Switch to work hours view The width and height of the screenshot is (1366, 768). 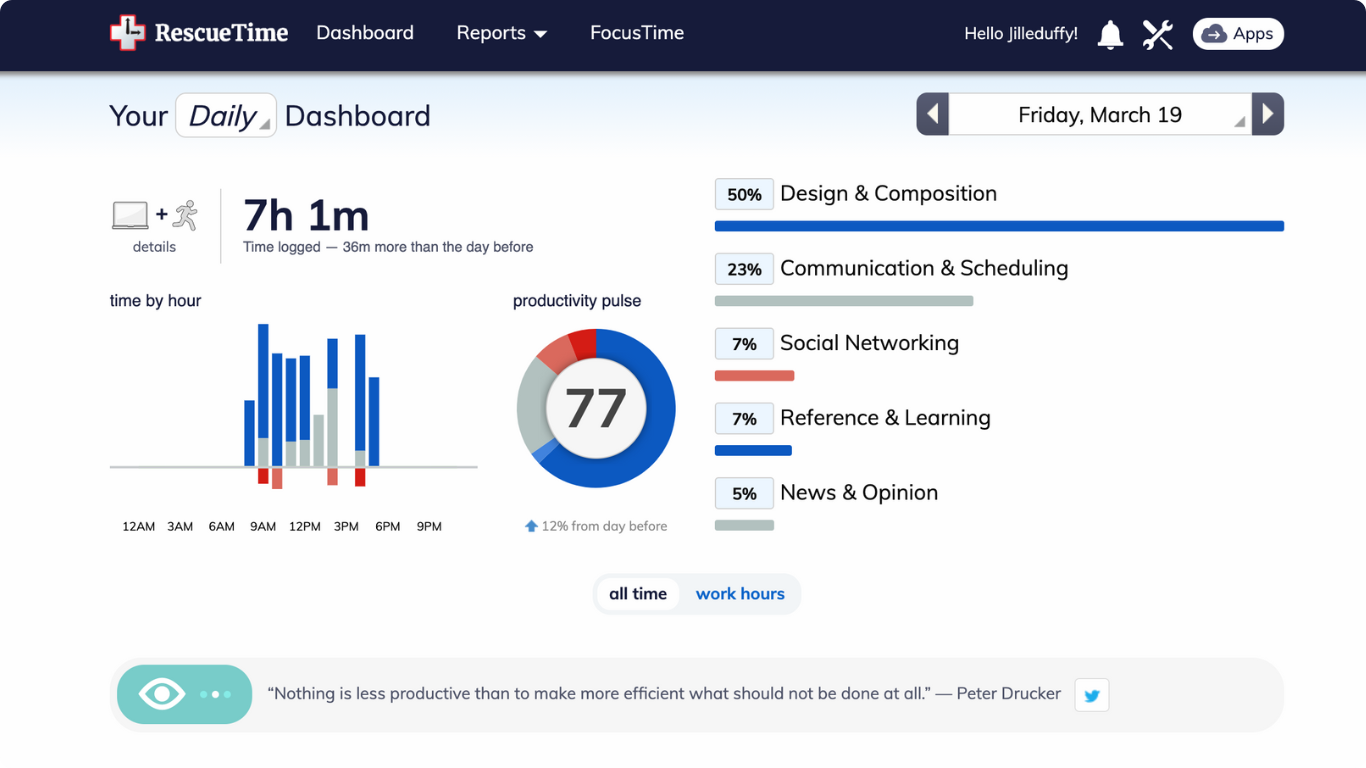coord(740,594)
